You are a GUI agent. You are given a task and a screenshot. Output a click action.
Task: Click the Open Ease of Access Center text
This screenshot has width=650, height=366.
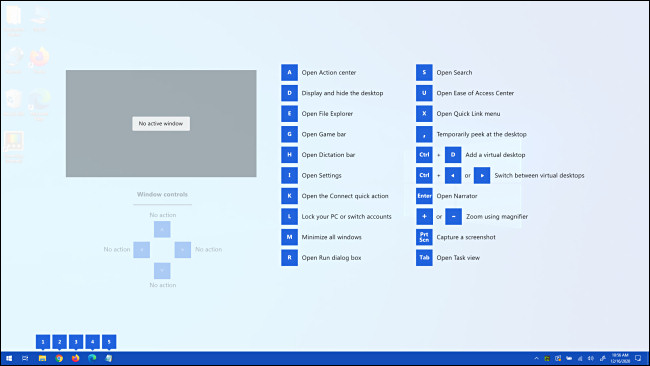(x=475, y=93)
